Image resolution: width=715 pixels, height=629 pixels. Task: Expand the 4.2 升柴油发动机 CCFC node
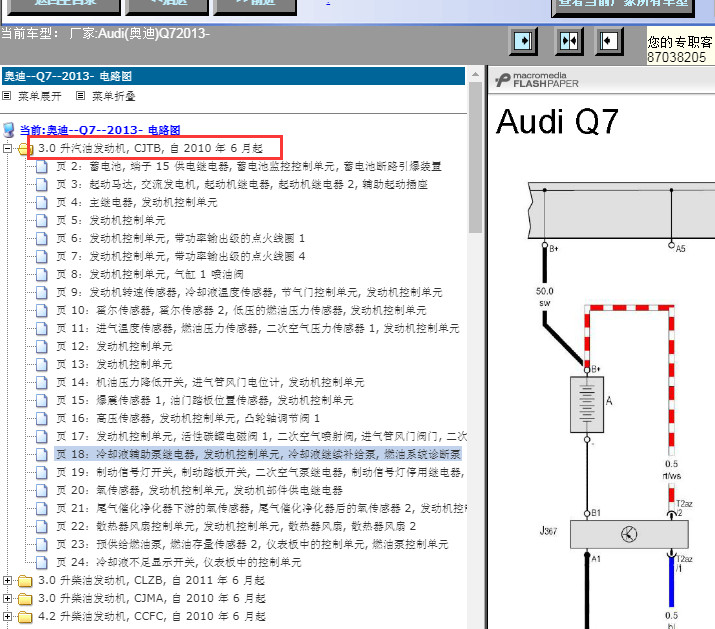(7, 616)
